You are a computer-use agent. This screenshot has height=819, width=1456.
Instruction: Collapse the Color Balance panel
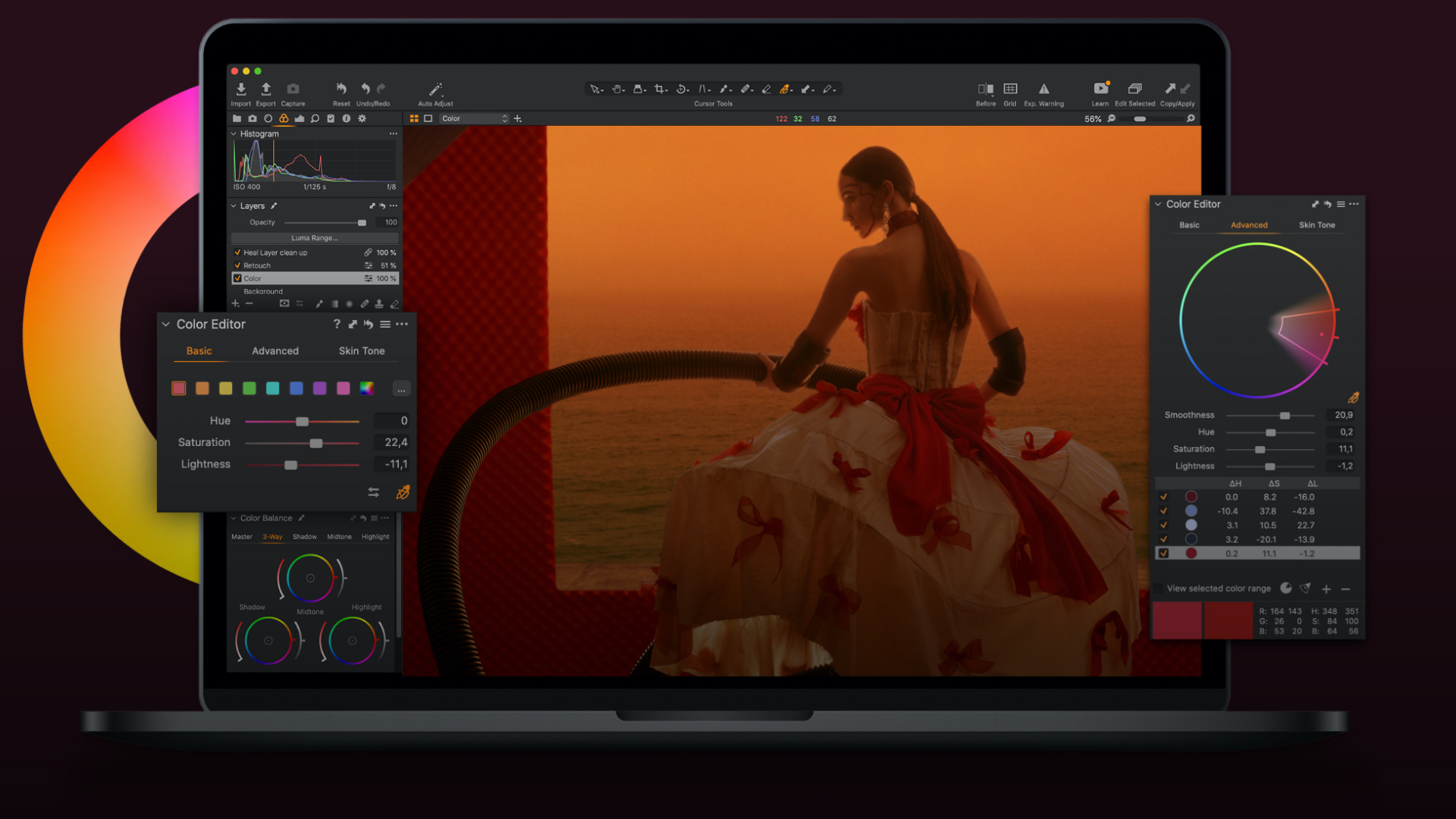click(x=234, y=518)
